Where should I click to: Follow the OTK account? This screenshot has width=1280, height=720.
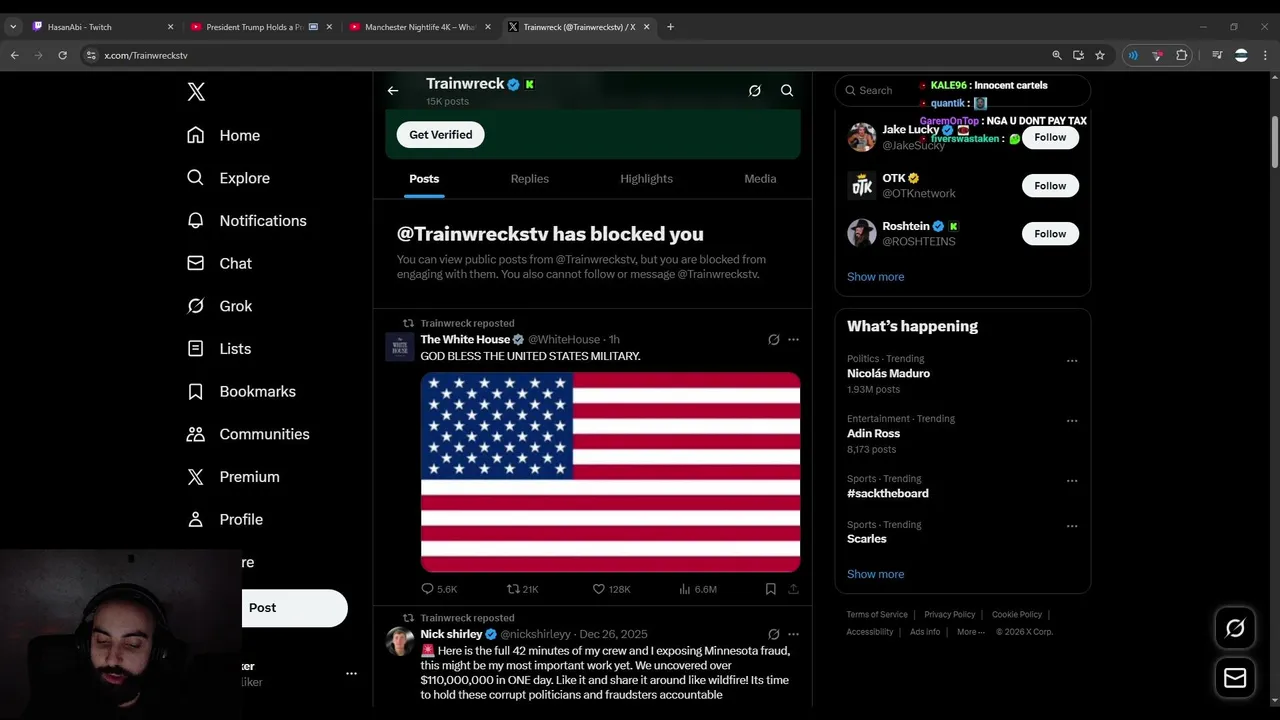1050,186
